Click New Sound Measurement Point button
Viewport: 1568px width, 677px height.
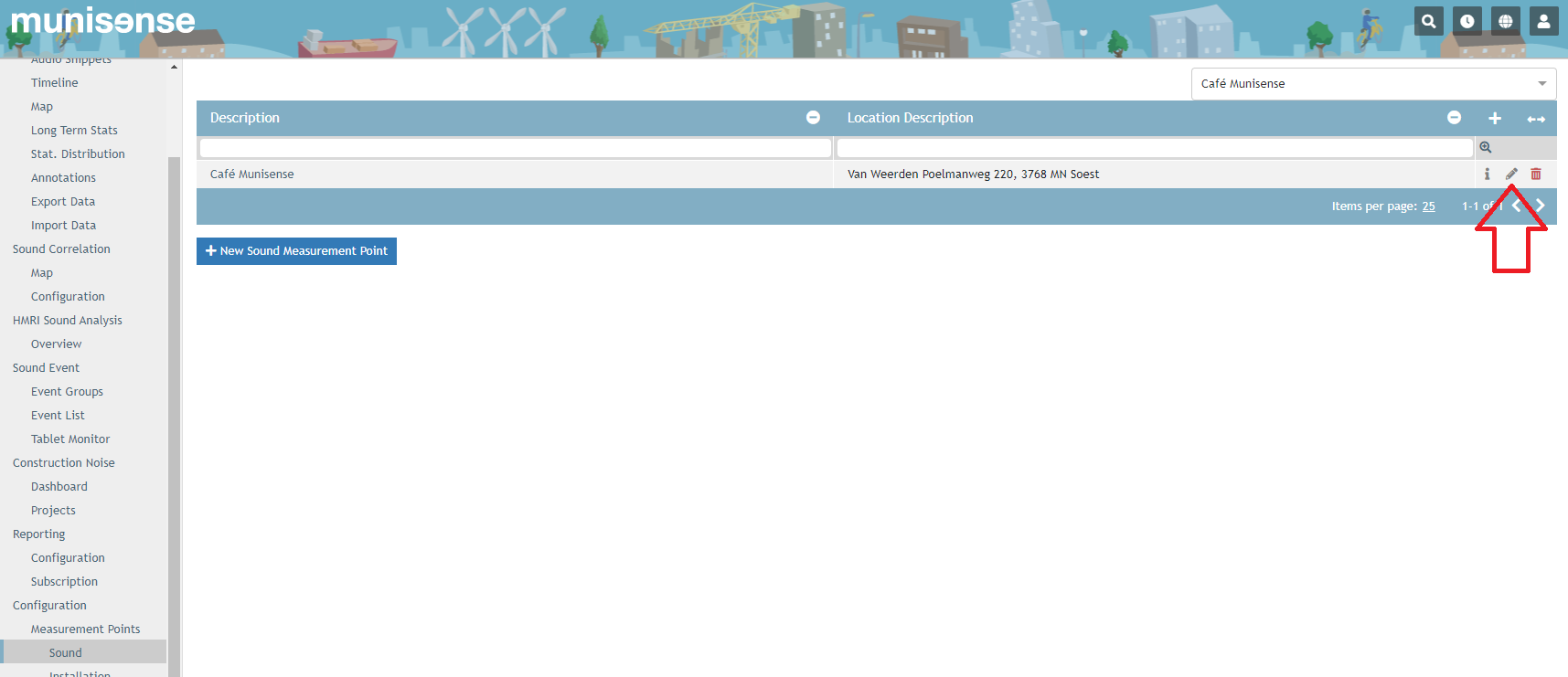[296, 251]
